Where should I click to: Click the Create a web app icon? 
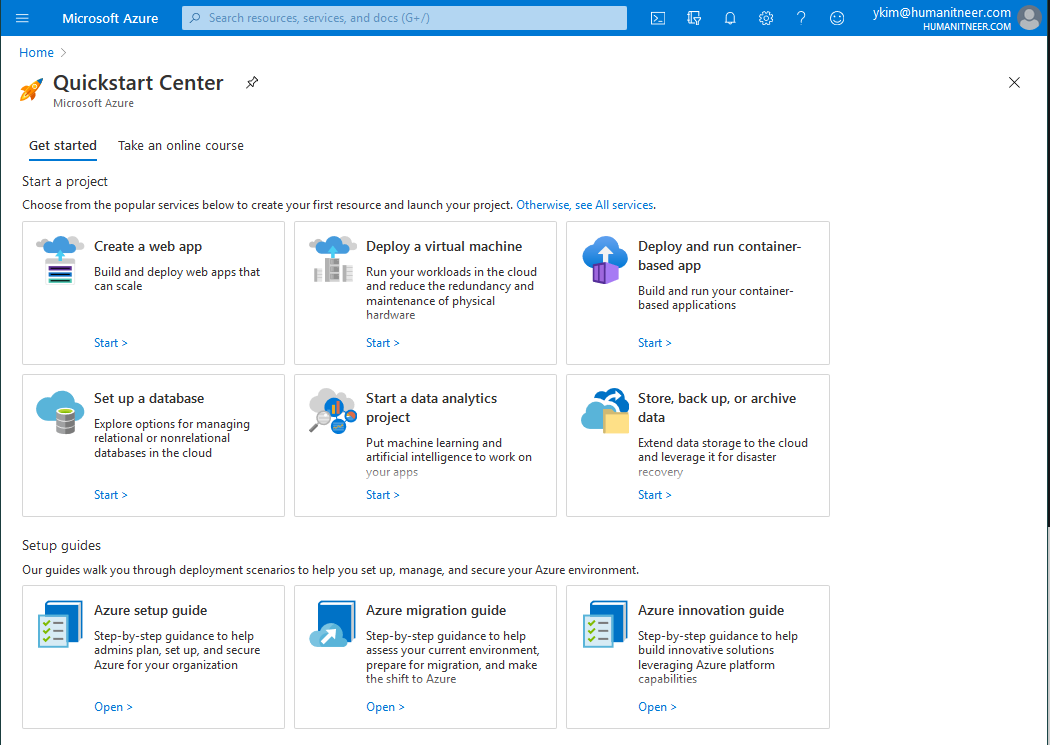(60, 260)
